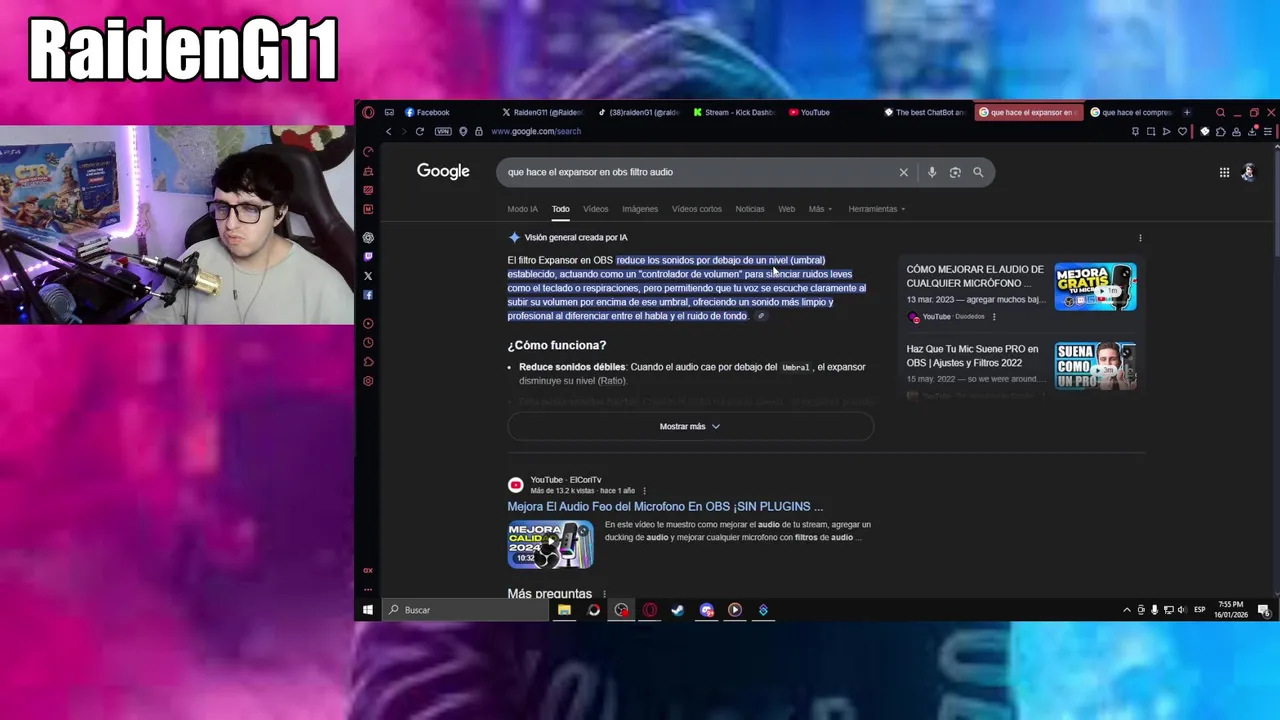
Task: Click Google microphone voice search icon
Action: coord(931,172)
